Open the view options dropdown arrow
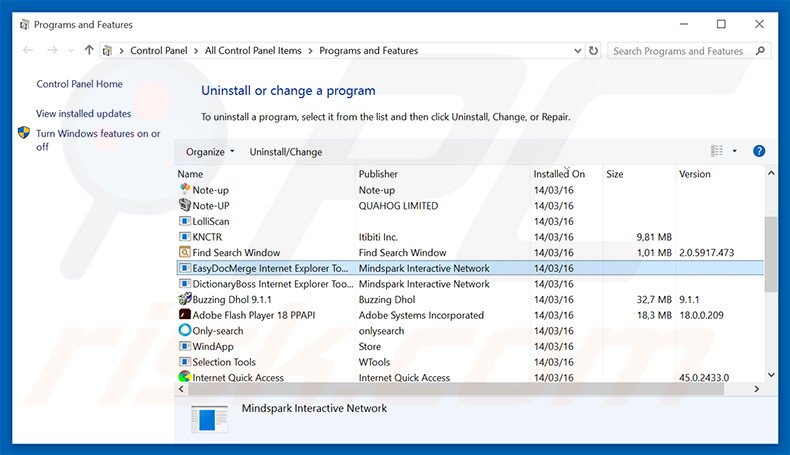Image resolution: width=790 pixels, height=455 pixels. 735,151
